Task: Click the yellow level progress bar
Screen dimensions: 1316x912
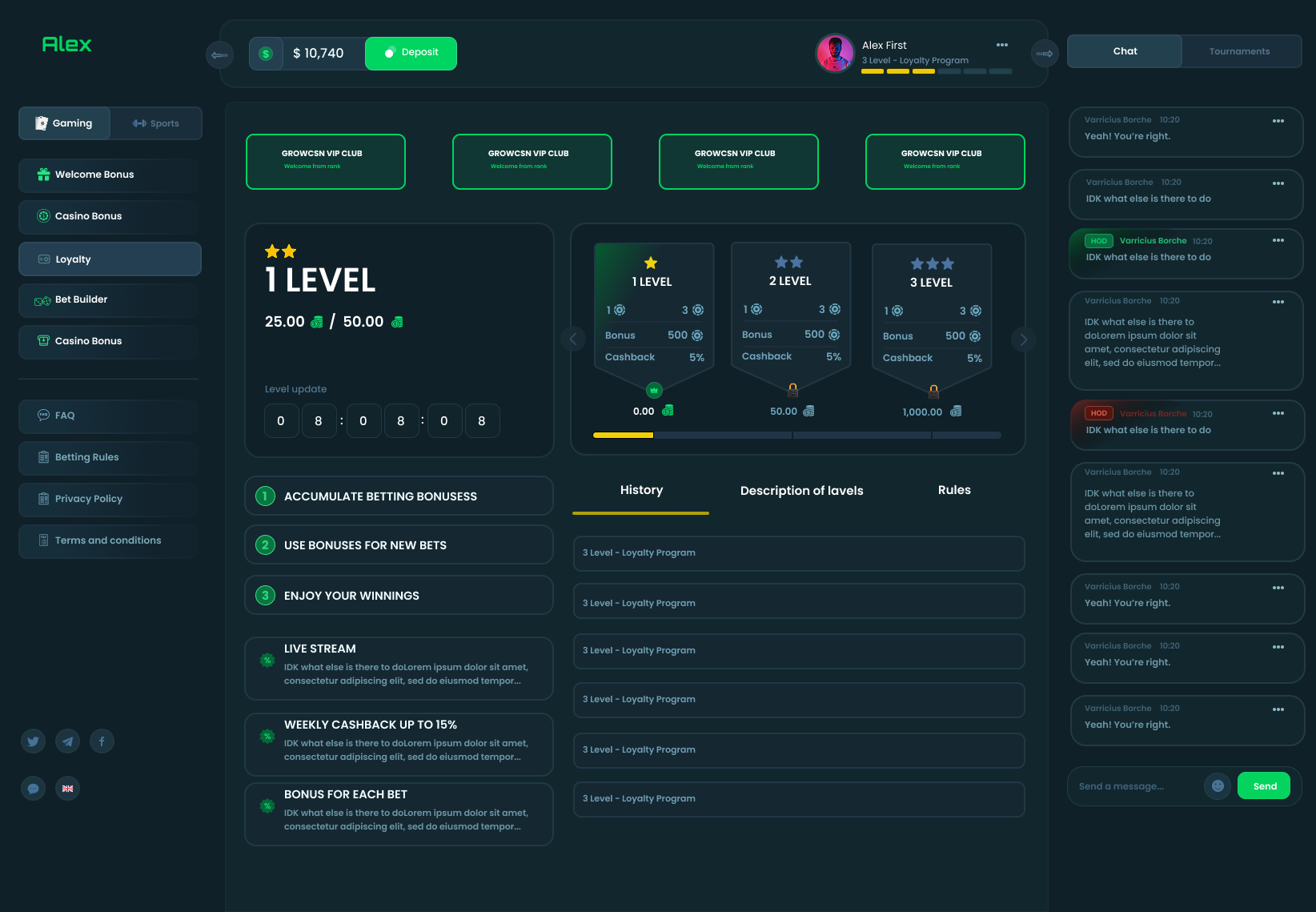Action: 624,436
